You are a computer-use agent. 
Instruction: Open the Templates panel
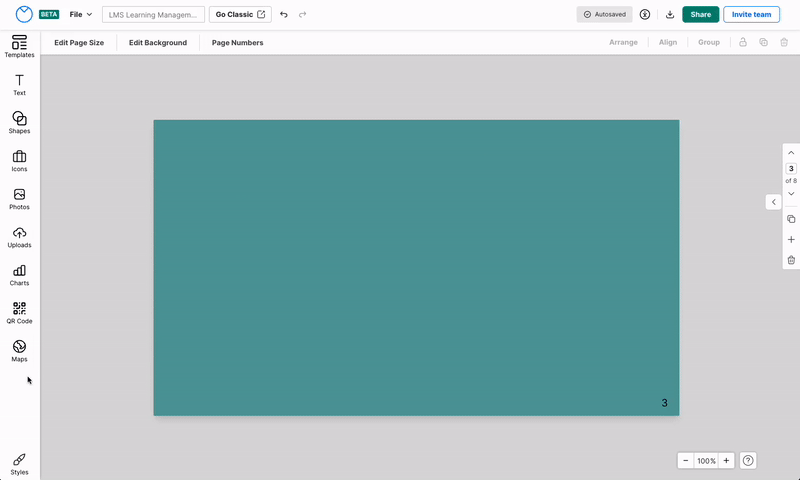pyautogui.click(x=19, y=46)
